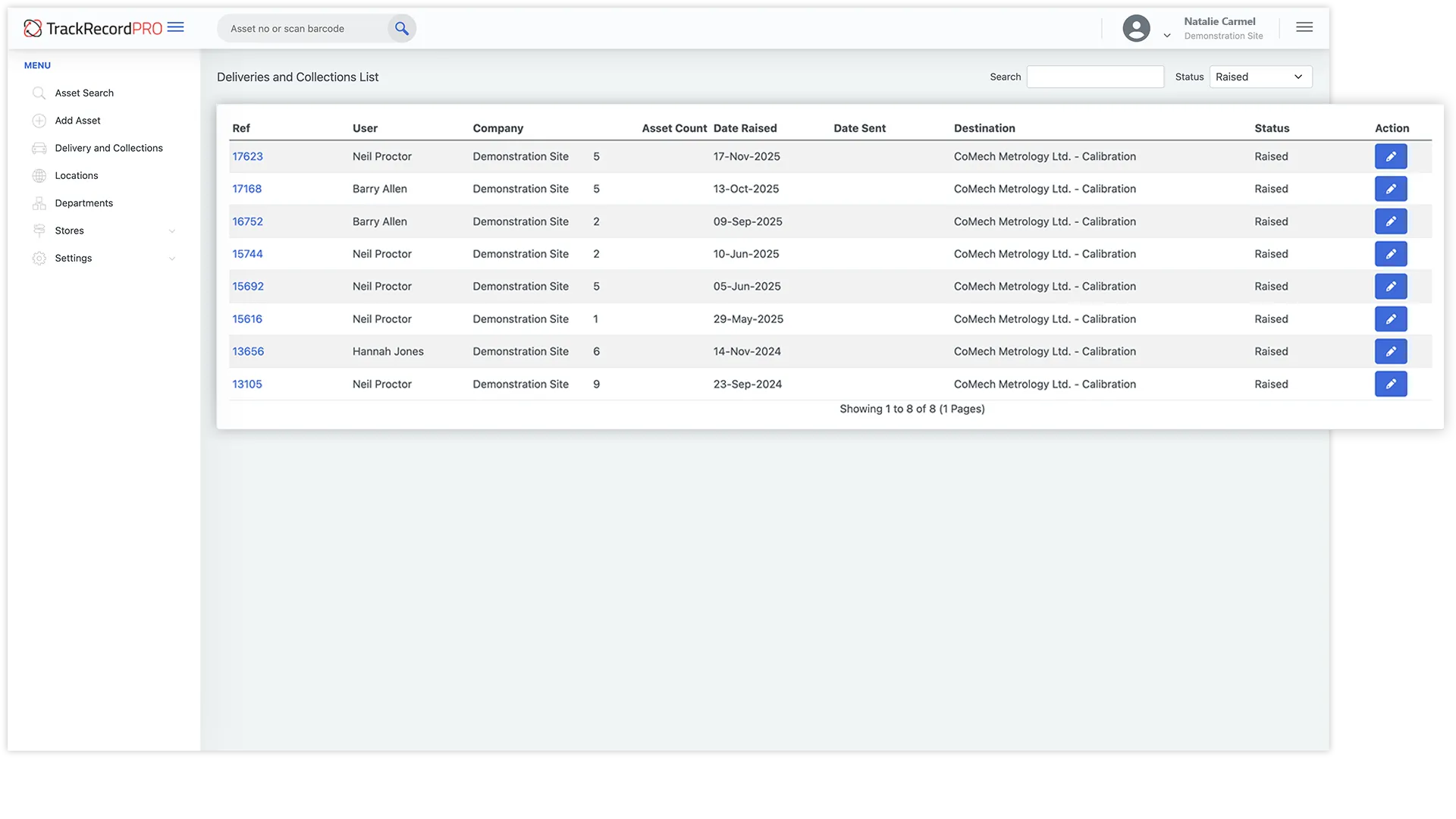This screenshot has width=1456, height=819.
Task: Expand the Stores menu chevron
Action: point(172,231)
